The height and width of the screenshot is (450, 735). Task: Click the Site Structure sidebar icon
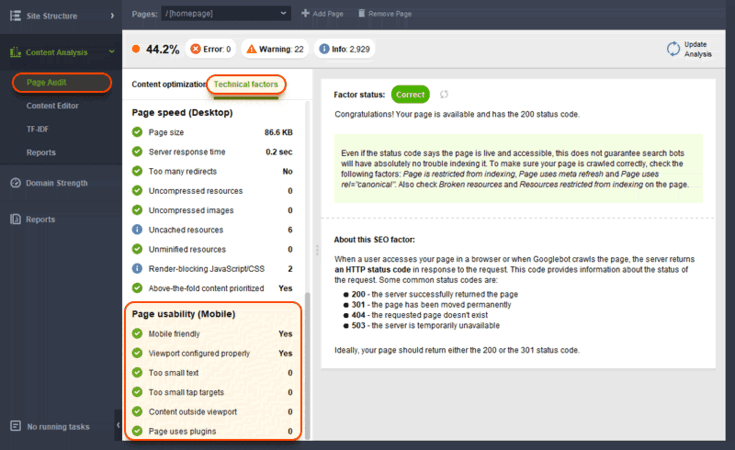point(16,16)
